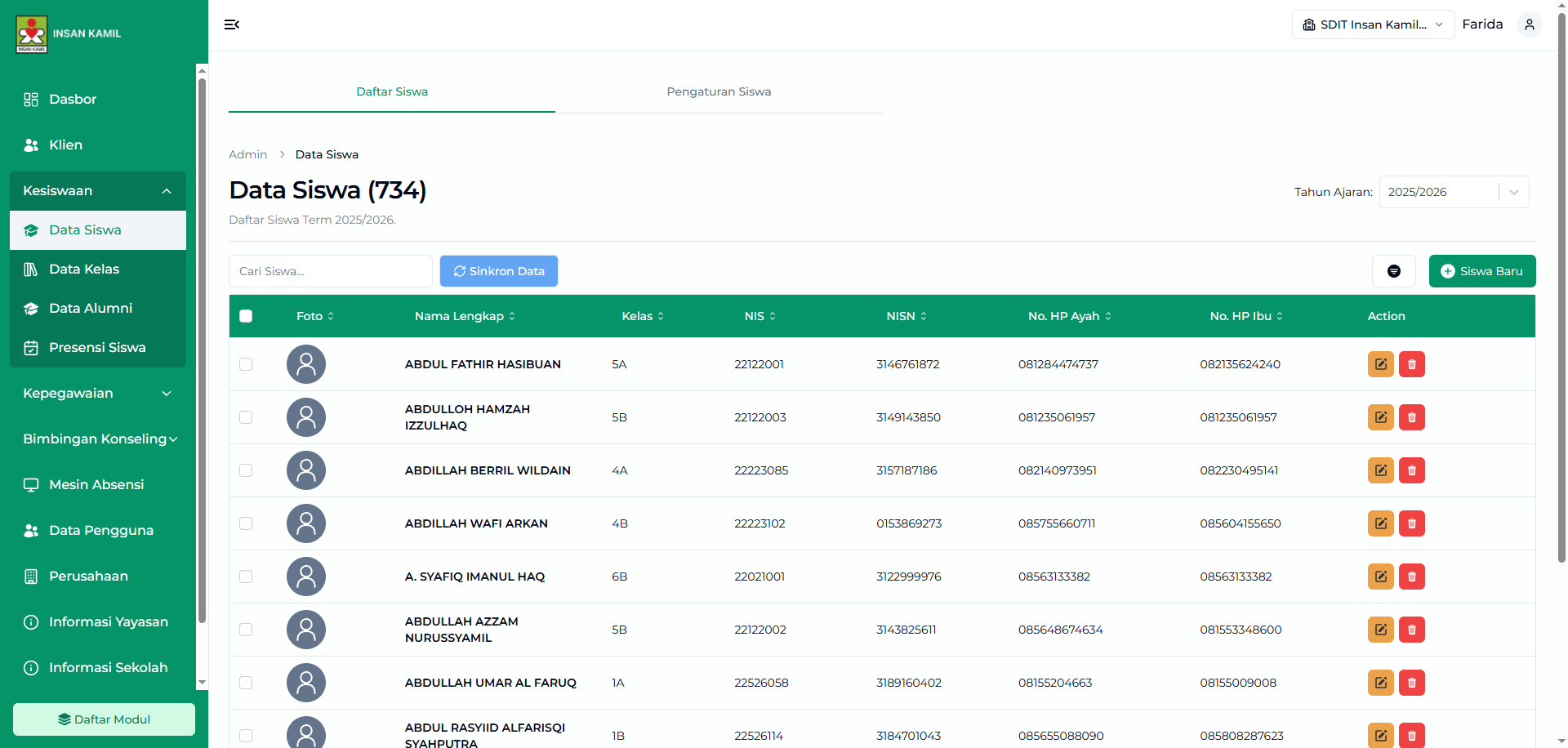Delete ABDULLAH UMAR AL FARUQ row
Viewport: 1568px width, 748px height.
coord(1411,683)
